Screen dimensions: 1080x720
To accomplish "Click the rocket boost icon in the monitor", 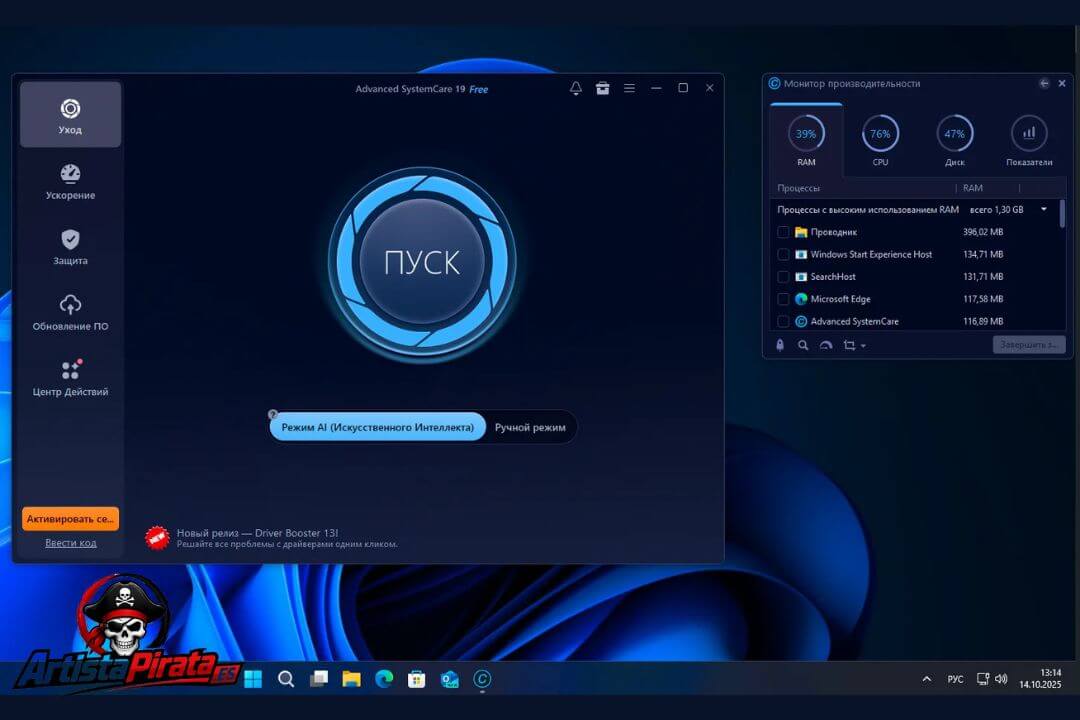I will point(780,345).
